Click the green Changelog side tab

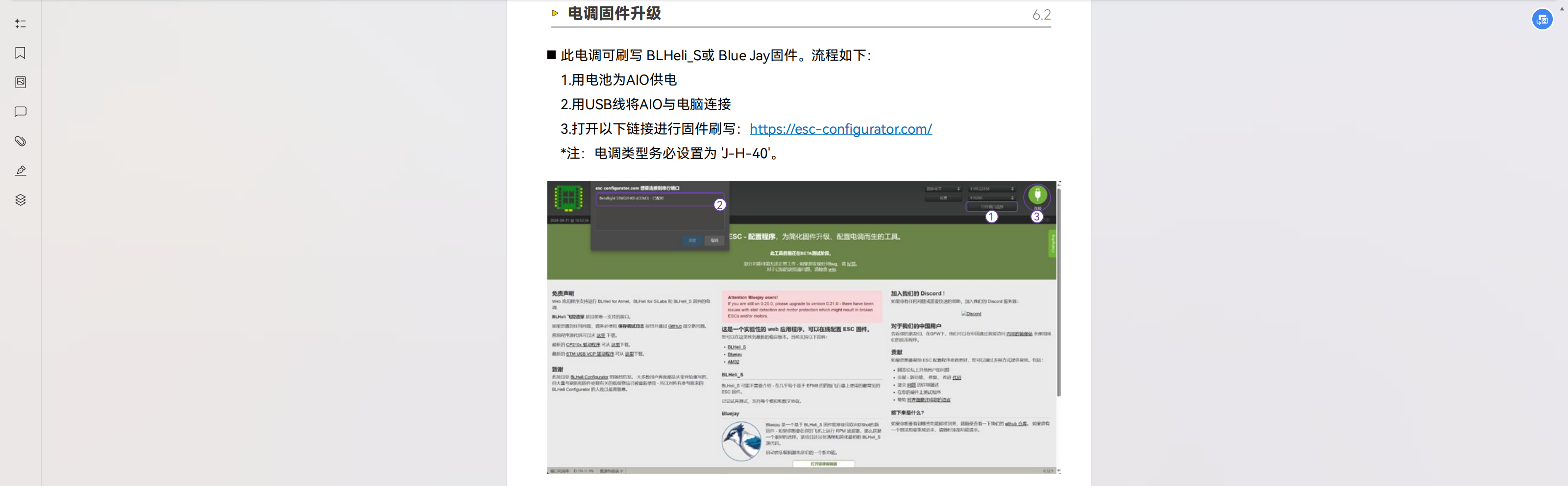pos(1052,243)
